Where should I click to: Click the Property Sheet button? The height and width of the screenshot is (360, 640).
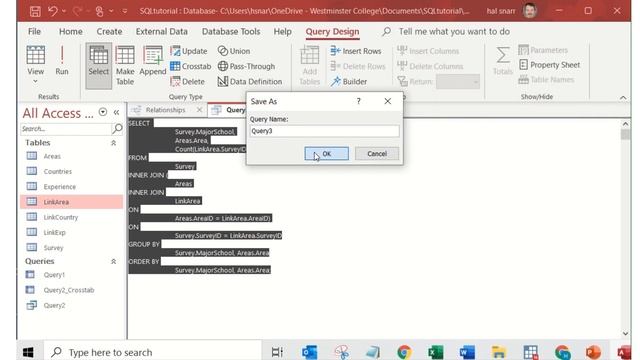pos(549,65)
